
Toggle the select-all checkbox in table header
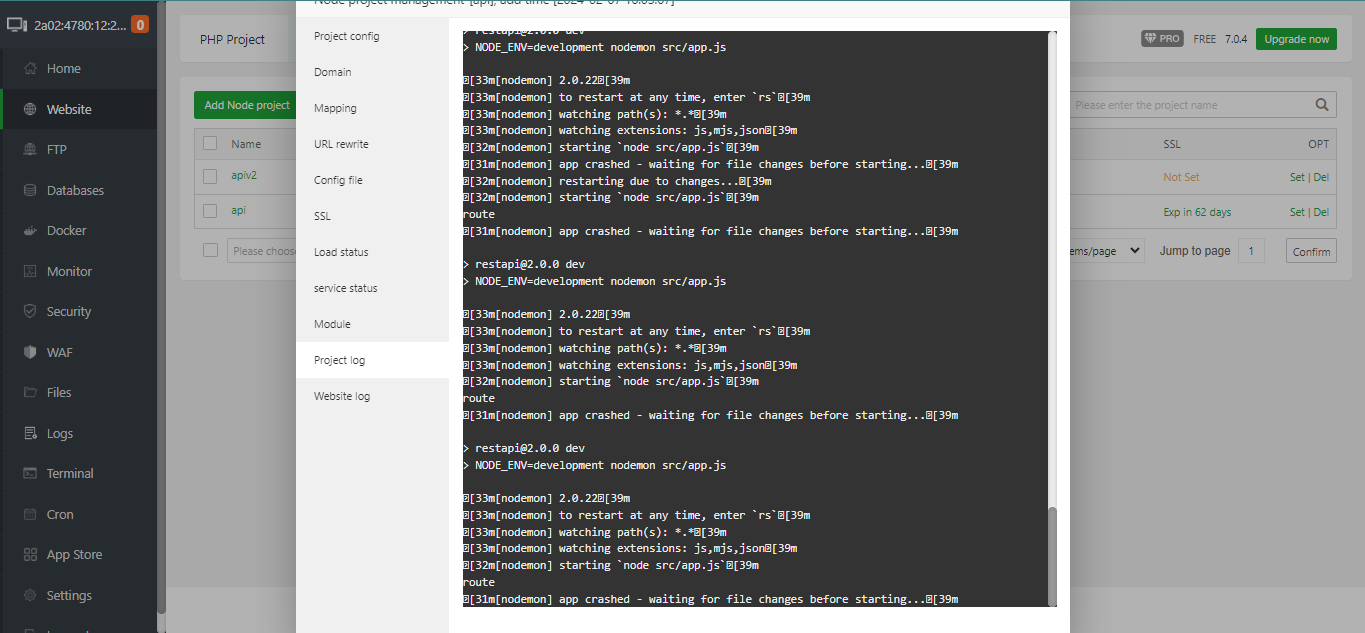point(210,143)
